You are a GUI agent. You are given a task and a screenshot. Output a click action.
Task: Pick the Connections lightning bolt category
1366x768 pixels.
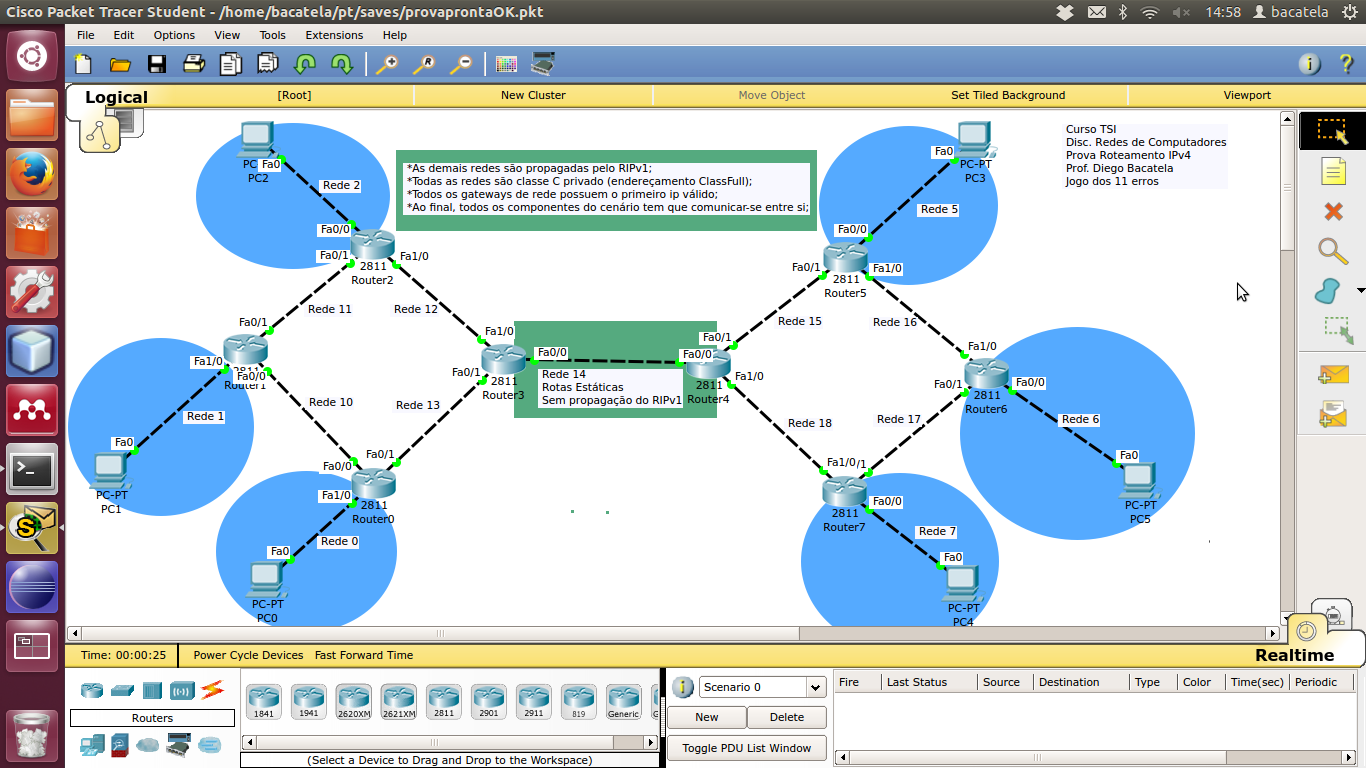coord(212,689)
